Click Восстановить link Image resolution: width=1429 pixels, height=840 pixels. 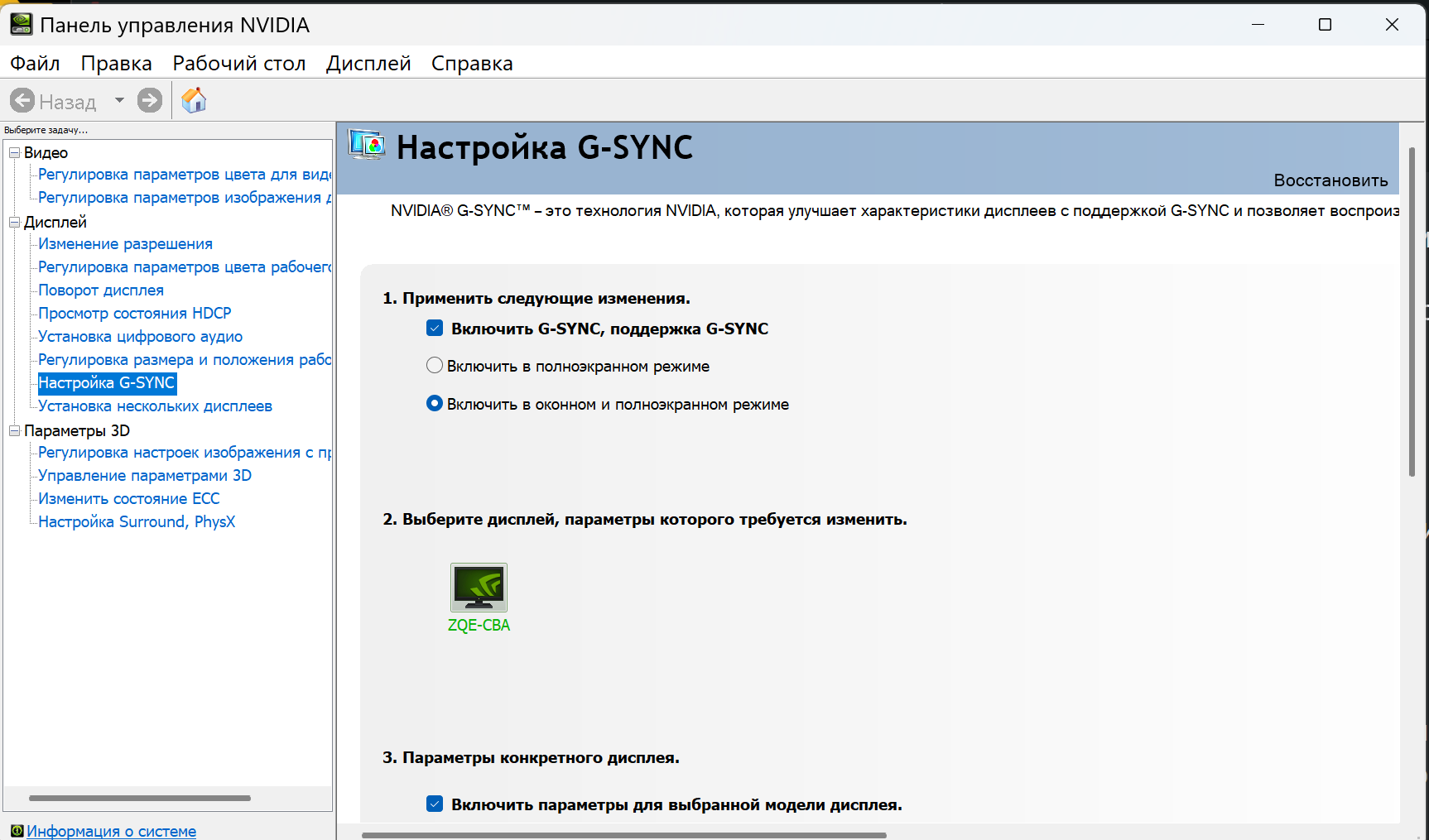click(1330, 180)
